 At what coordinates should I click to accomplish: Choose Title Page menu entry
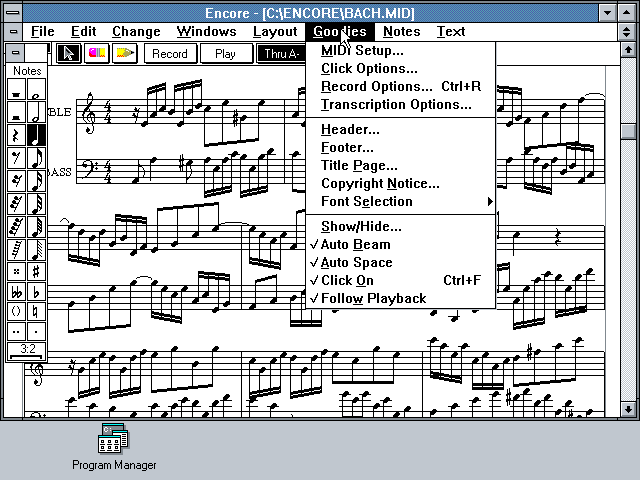400,165
